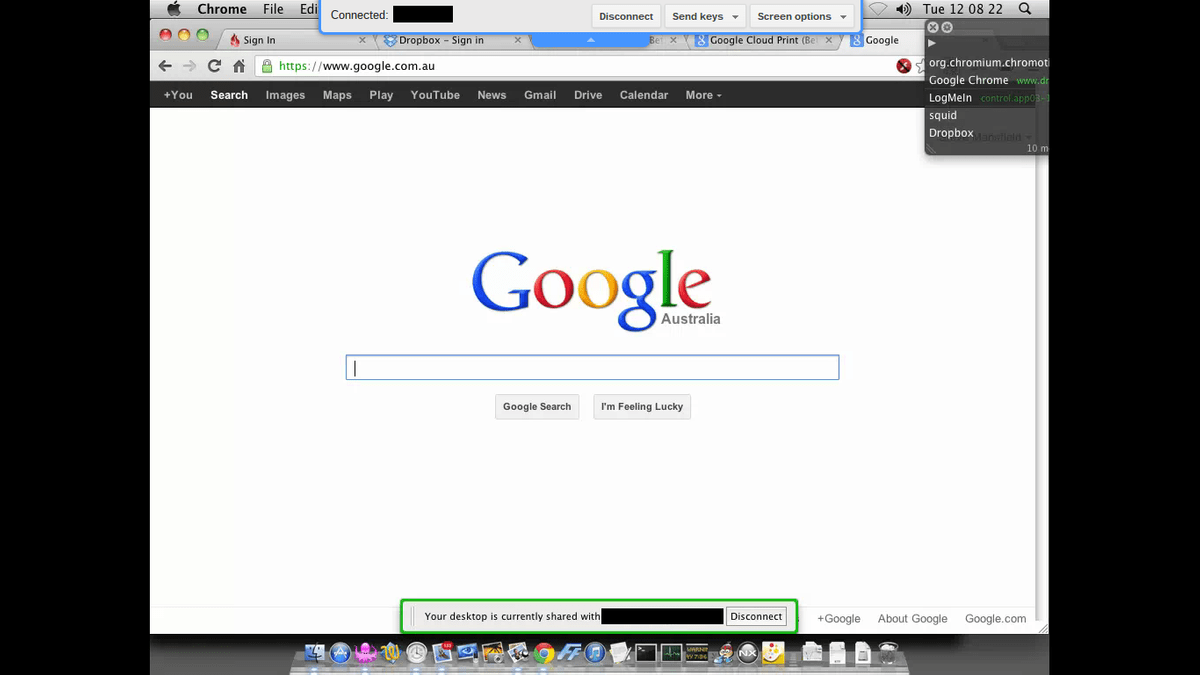Open Activity Monitor from the Dock
Screen dimensions: 1200x675
[671, 654]
